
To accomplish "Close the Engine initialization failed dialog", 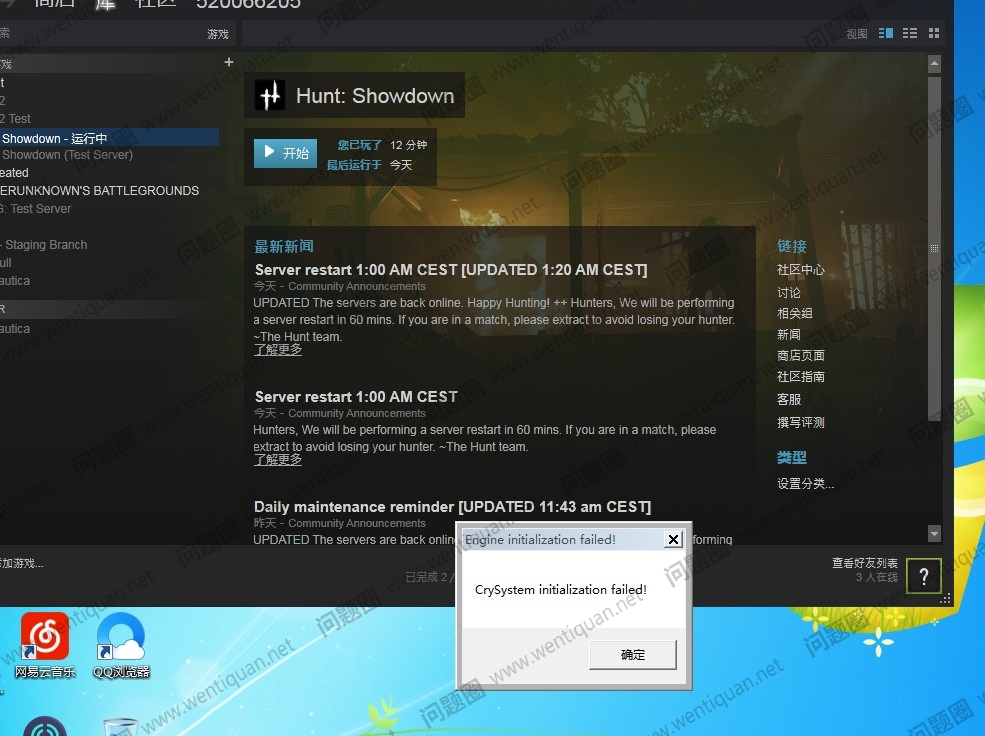I will [x=673, y=540].
